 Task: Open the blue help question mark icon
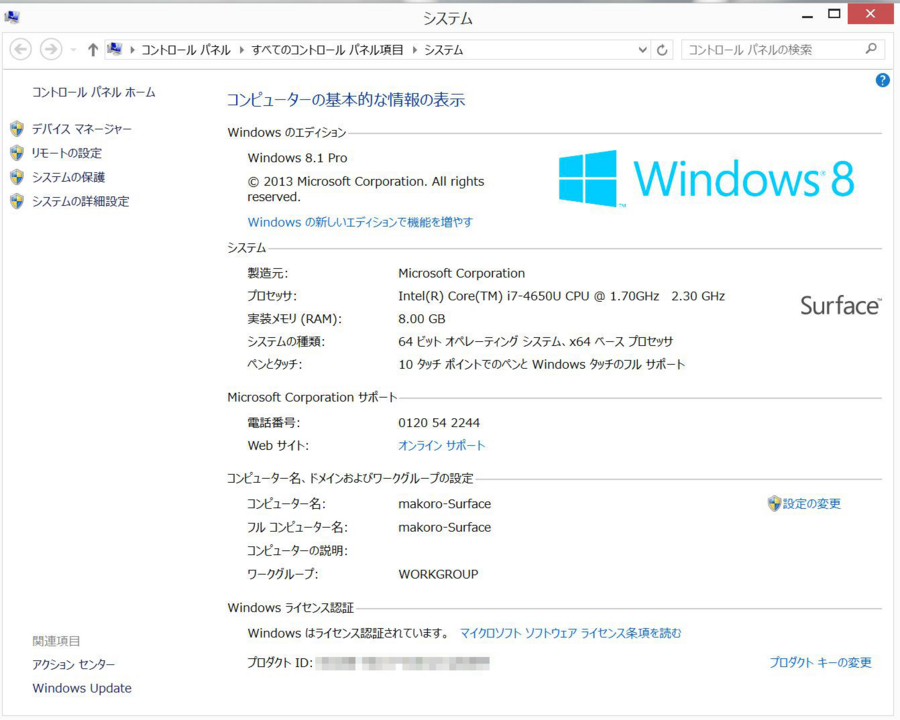(x=881, y=80)
